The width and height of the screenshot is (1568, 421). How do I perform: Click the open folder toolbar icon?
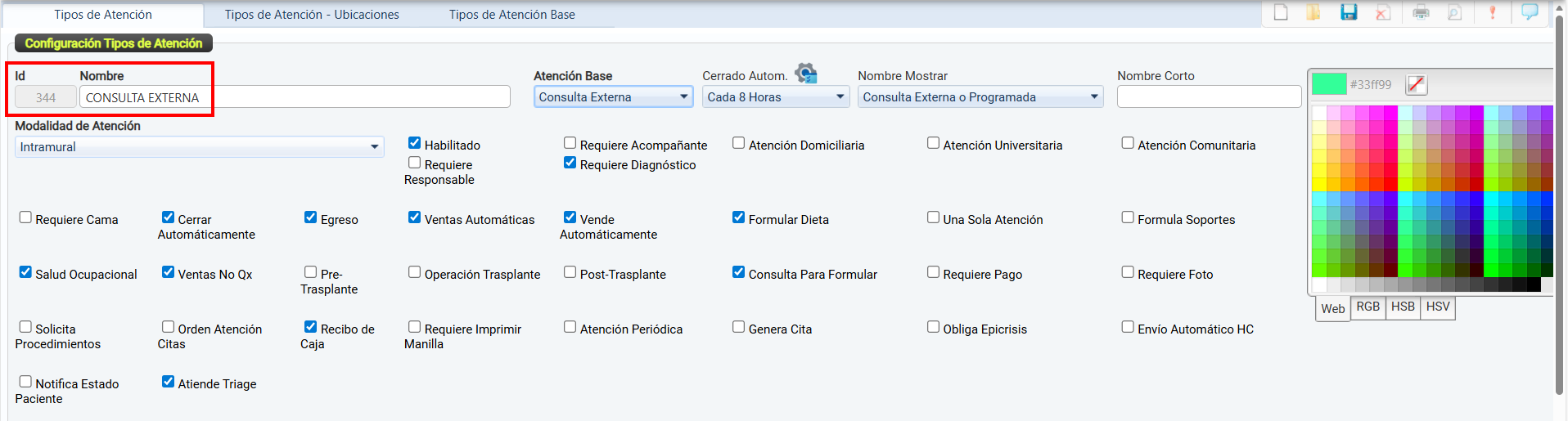click(1313, 12)
